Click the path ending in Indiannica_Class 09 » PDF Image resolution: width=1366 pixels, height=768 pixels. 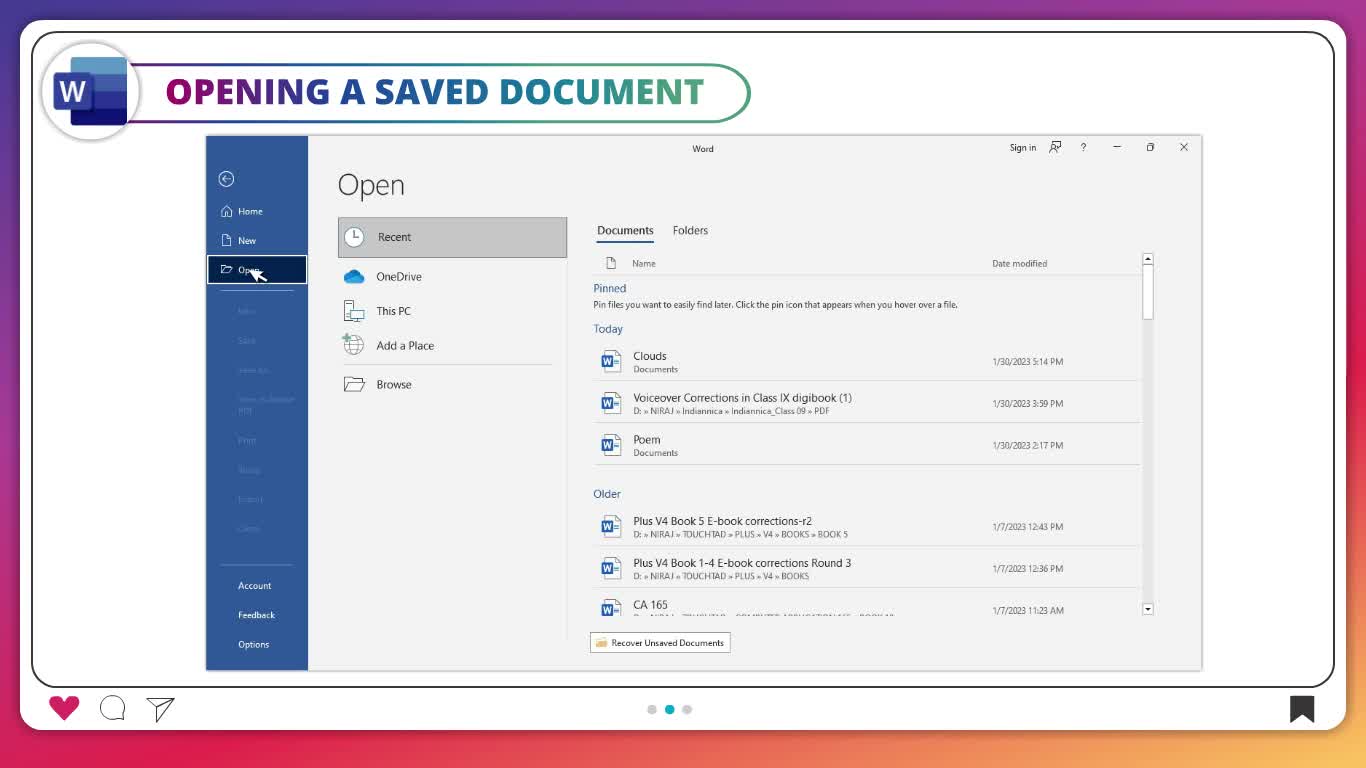[x=731, y=411]
